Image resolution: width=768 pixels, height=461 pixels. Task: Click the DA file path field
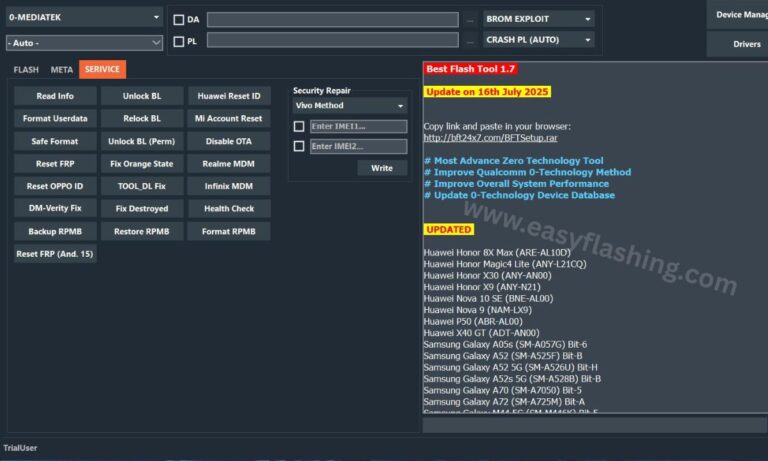(333, 20)
